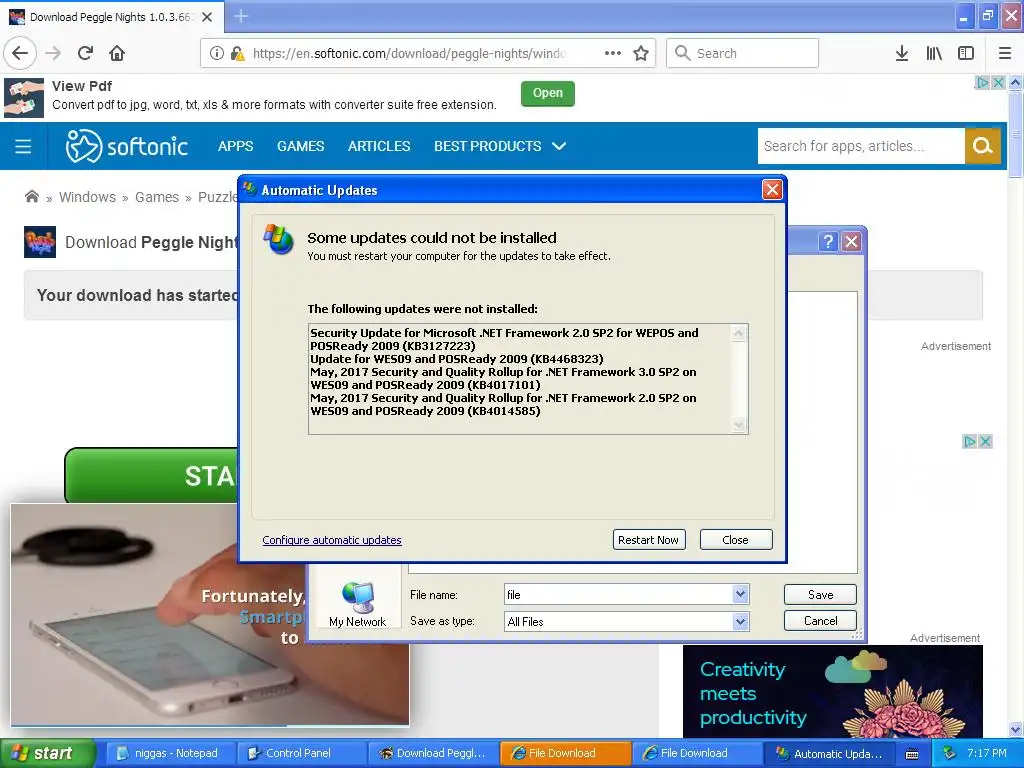The width and height of the screenshot is (1024, 768).
Task: Click the View Pdf ad image thumbnail
Action: [x=24, y=98]
